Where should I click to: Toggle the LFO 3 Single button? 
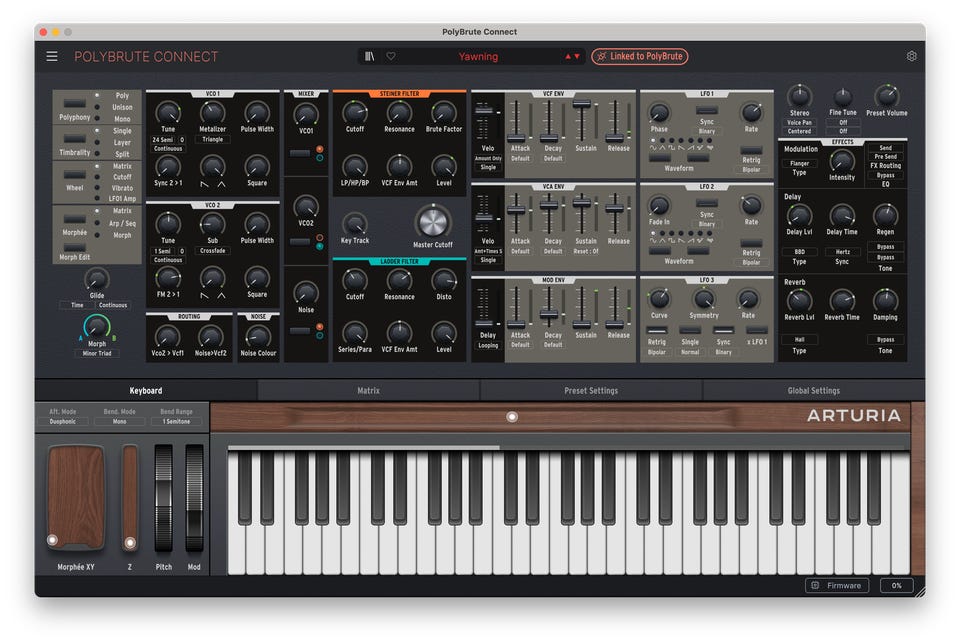[690, 331]
